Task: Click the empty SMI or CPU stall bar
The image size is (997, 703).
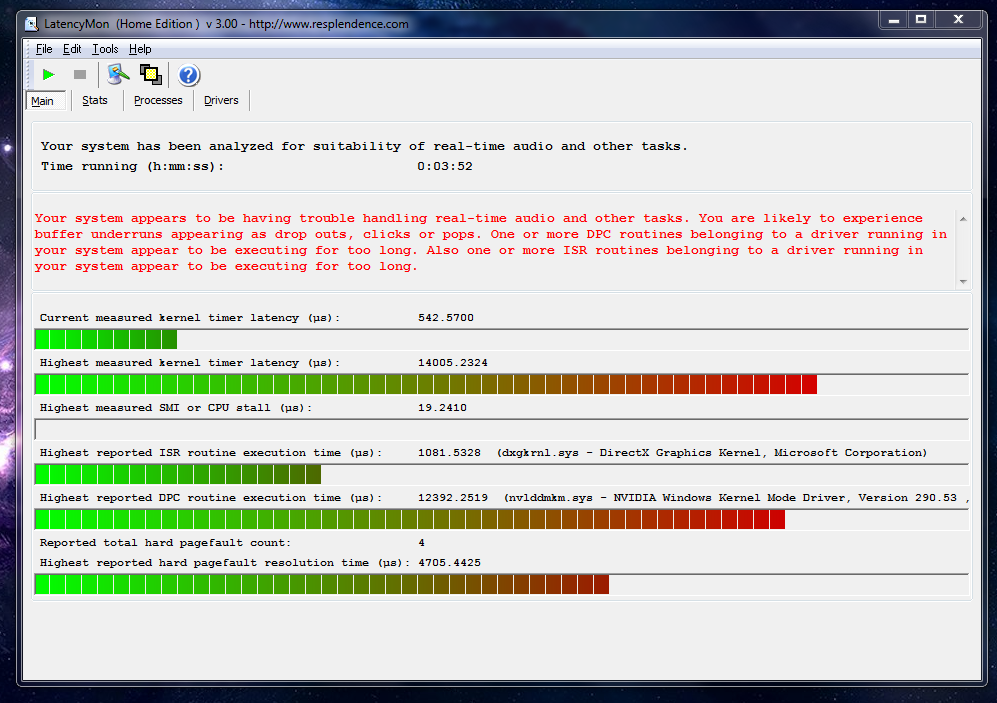Action: pos(502,430)
